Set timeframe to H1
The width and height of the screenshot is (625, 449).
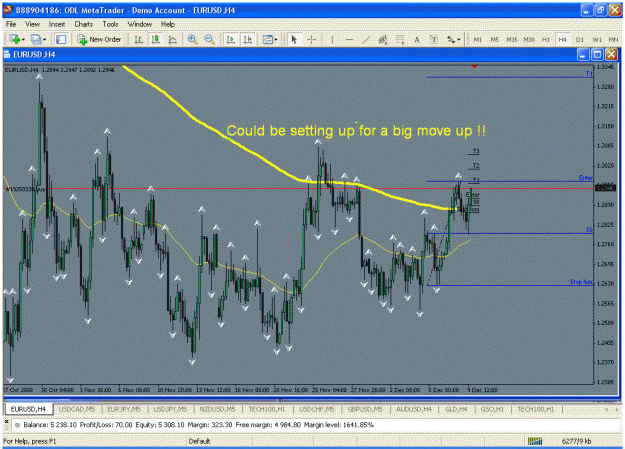pyautogui.click(x=546, y=39)
